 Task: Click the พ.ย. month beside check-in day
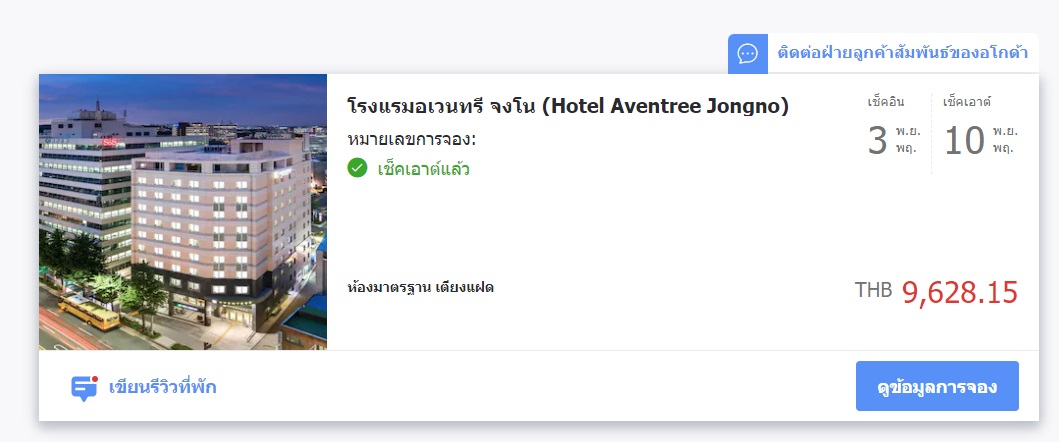(x=908, y=130)
